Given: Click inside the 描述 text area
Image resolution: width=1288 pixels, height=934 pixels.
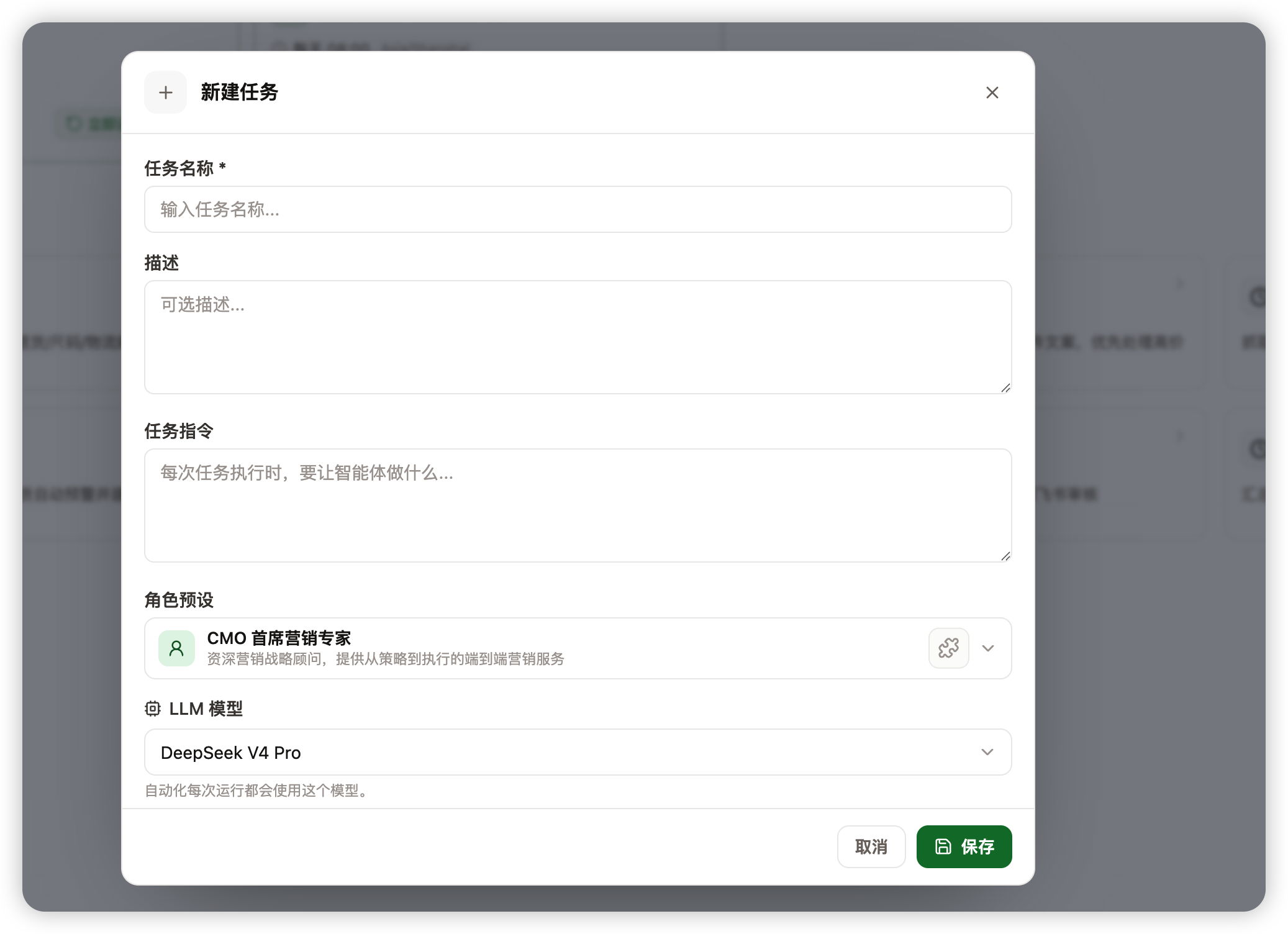Looking at the screenshot, I should 578,337.
